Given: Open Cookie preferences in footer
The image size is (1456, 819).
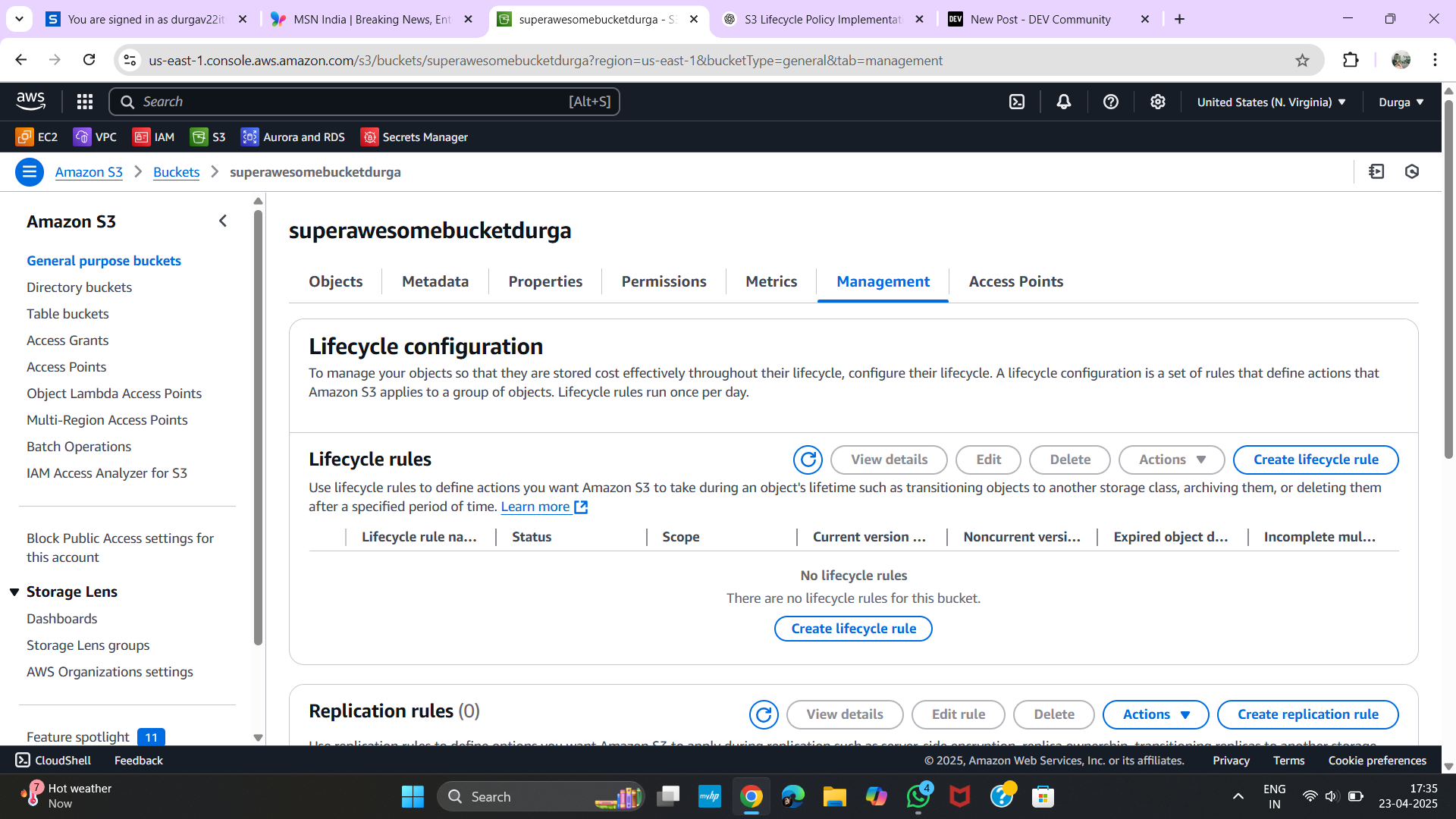Looking at the screenshot, I should [x=1377, y=761].
